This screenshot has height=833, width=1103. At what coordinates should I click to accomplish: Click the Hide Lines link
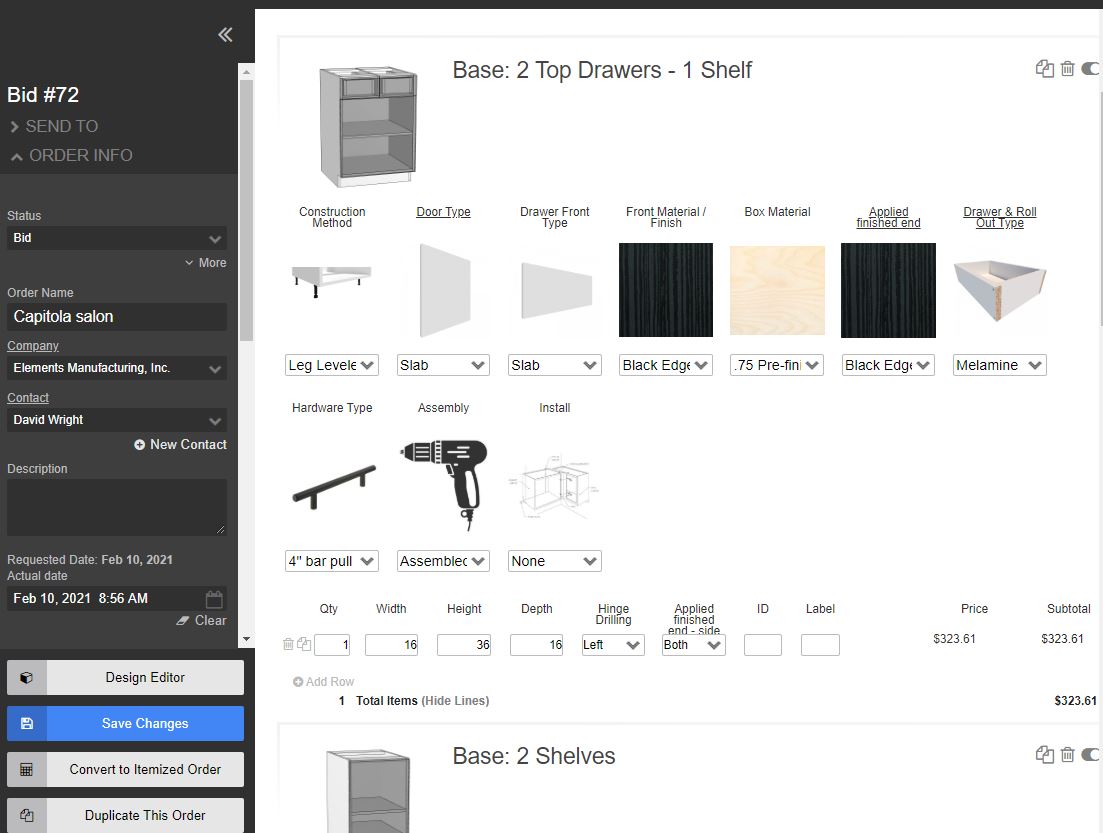[457, 701]
